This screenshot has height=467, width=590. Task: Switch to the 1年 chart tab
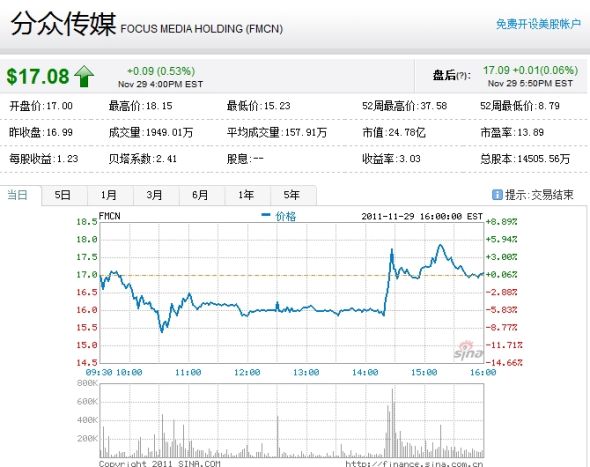[246, 195]
